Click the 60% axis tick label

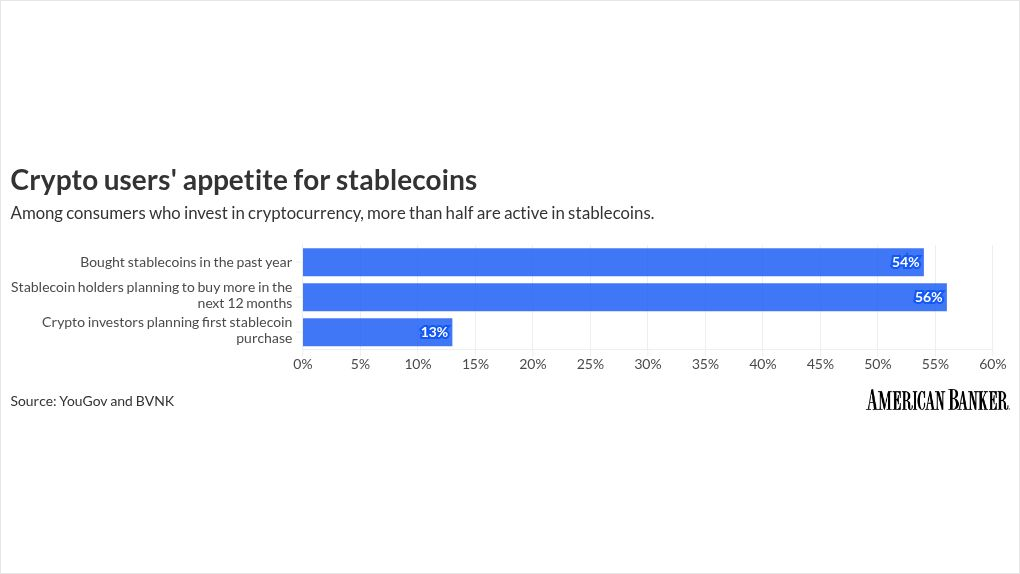tap(992, 364)
